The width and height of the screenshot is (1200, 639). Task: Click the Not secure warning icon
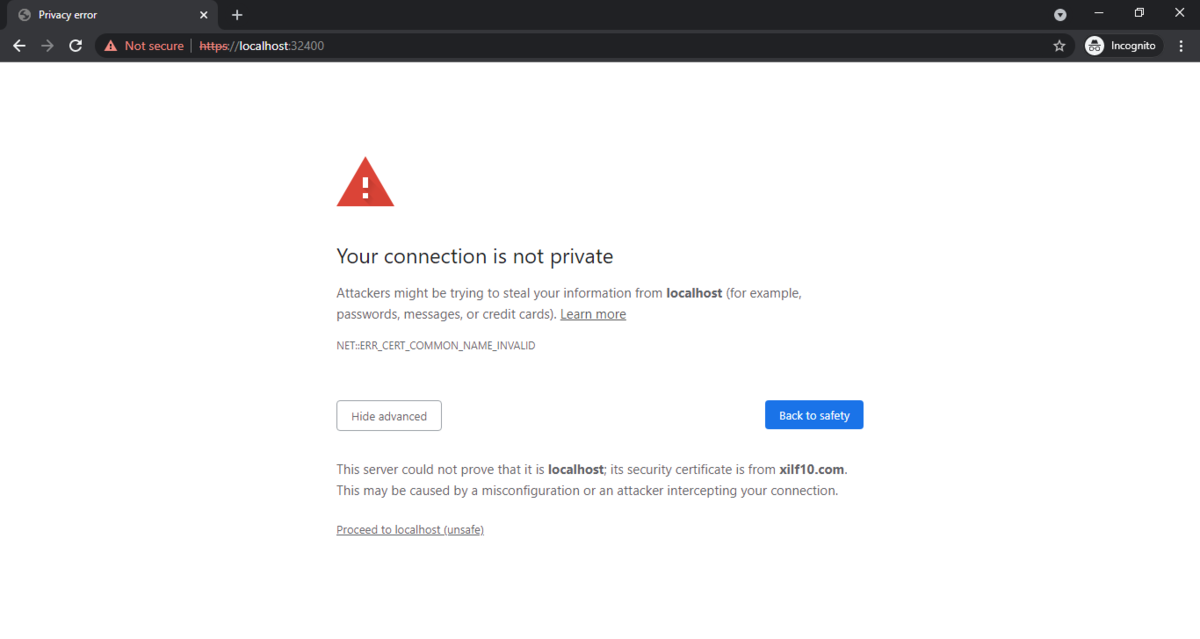coord(111,46)
